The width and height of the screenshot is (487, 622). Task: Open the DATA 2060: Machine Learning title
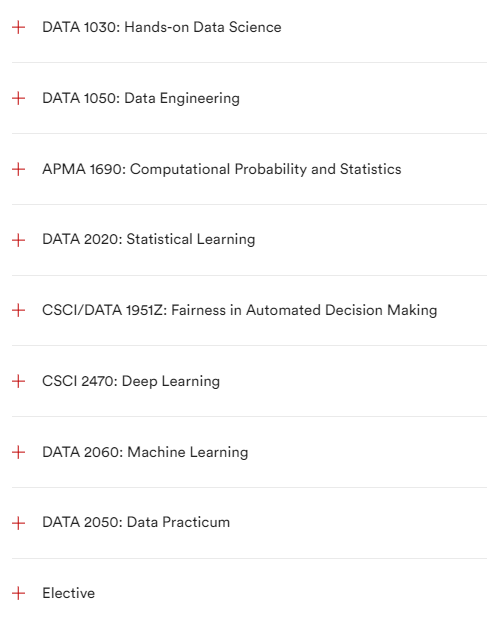[145, 452]
